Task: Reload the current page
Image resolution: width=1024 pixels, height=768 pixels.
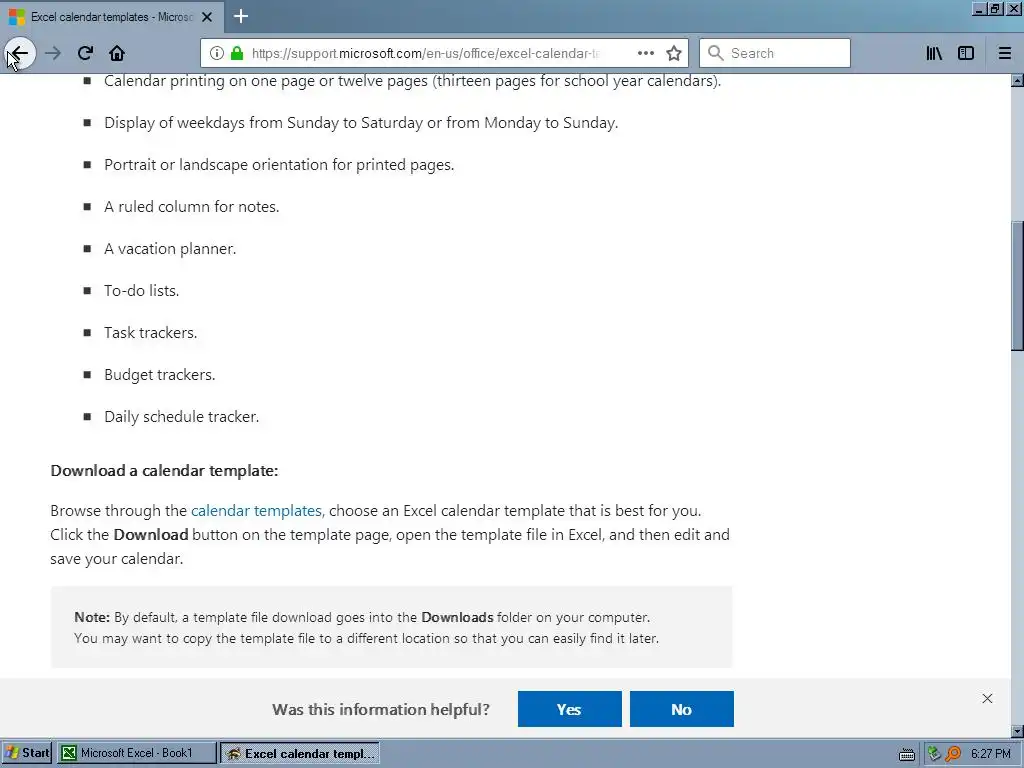Action: [85, 53]
